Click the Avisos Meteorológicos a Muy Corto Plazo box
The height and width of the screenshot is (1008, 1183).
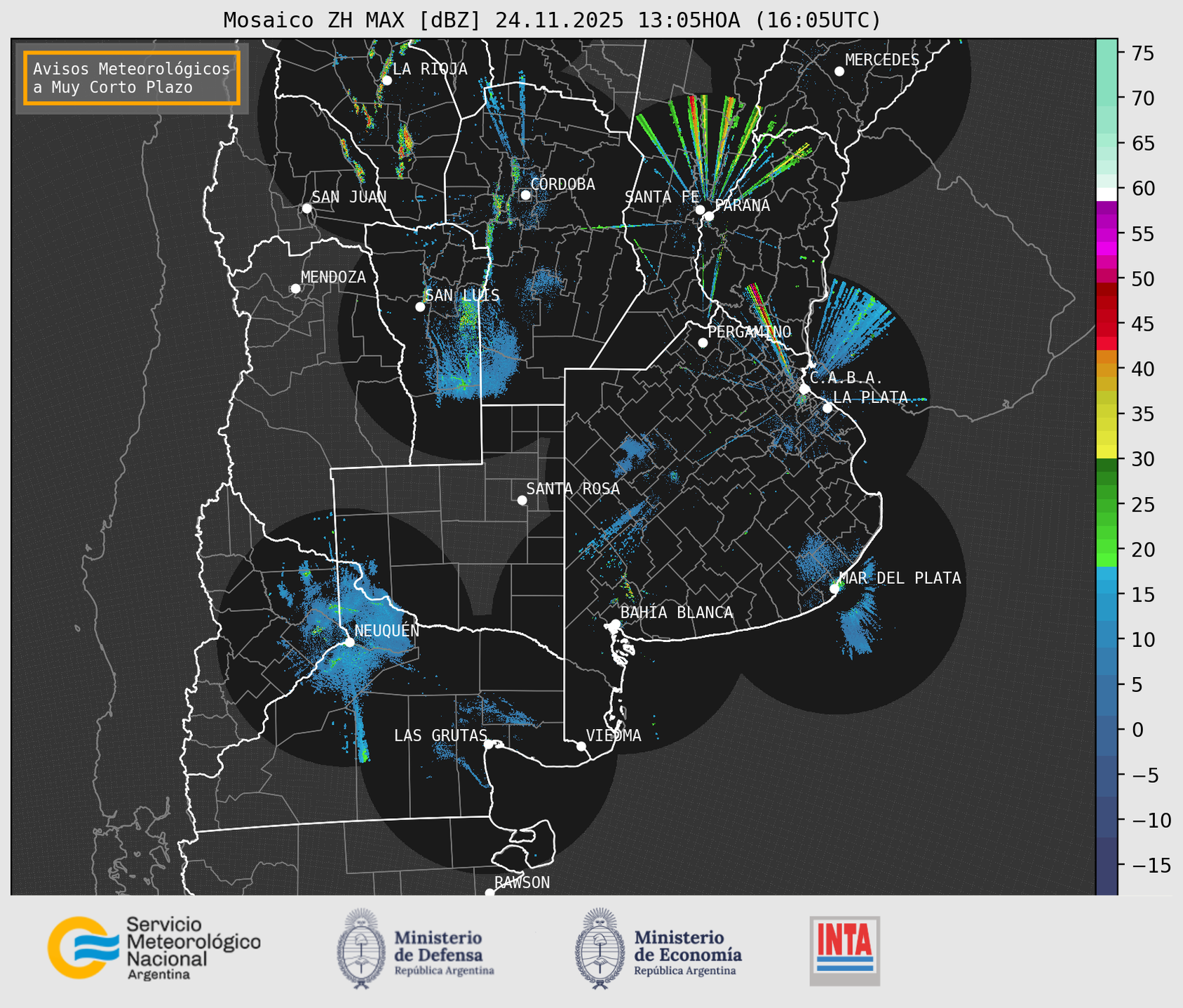(x=132, y=78)
